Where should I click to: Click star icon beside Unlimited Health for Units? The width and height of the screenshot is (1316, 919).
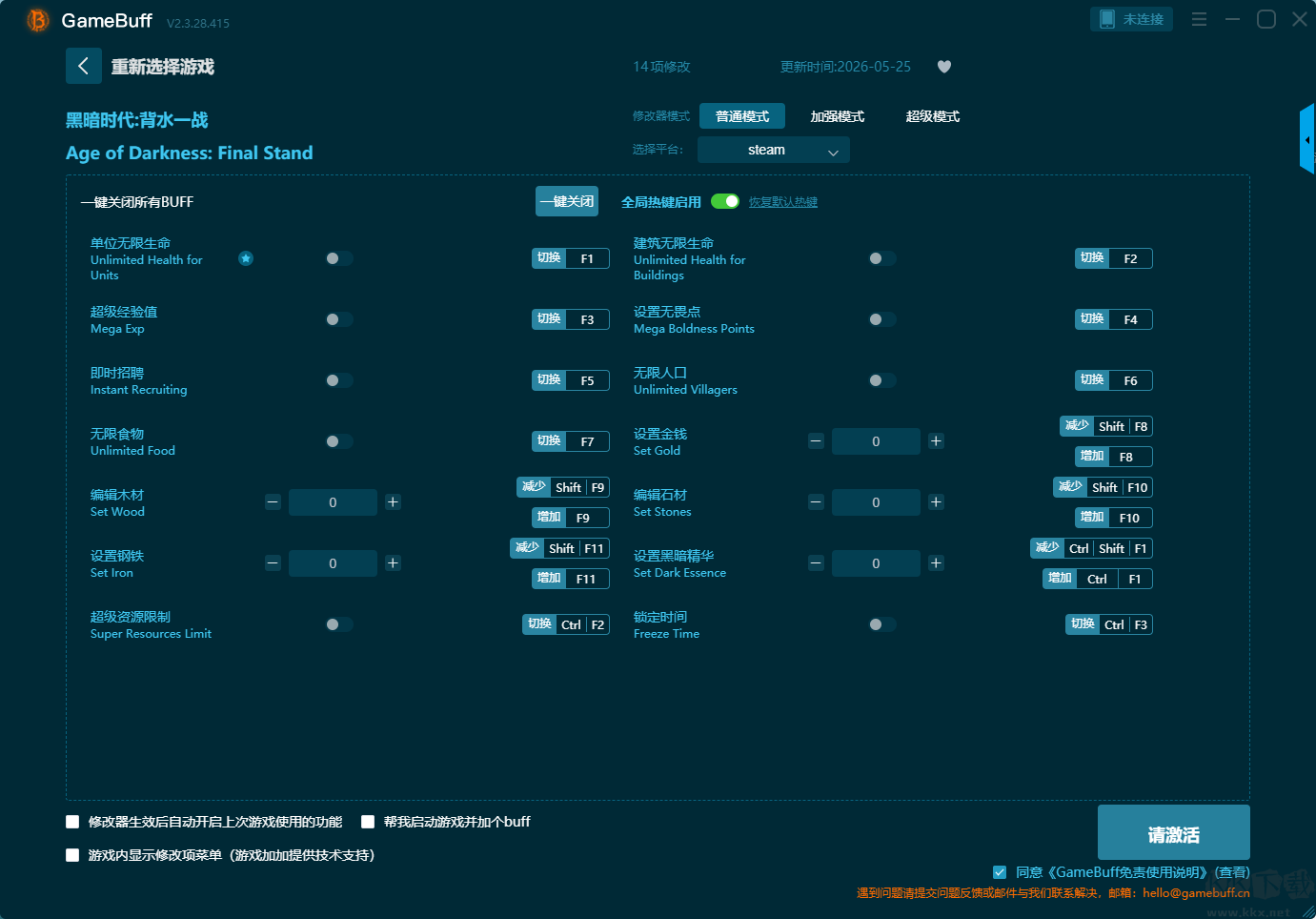point(246,258)
